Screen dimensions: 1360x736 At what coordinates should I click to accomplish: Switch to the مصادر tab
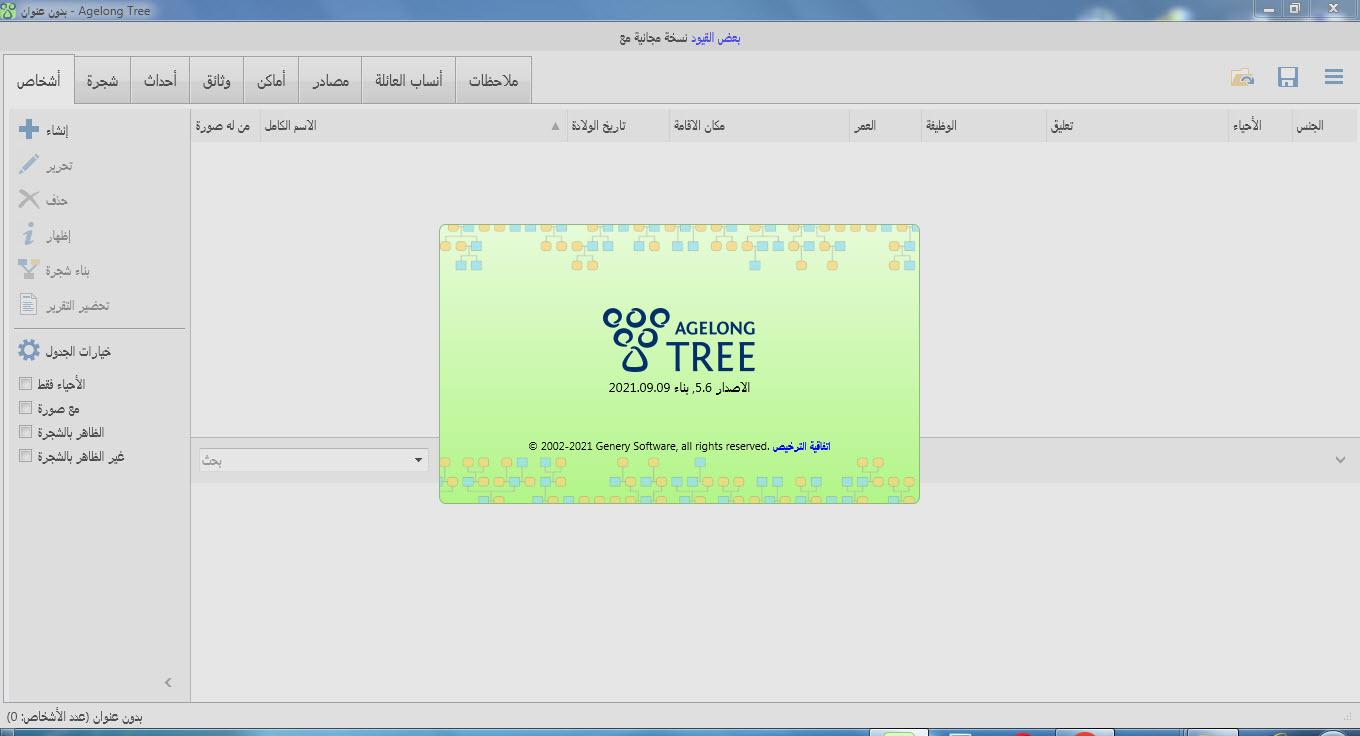(330, 80)
